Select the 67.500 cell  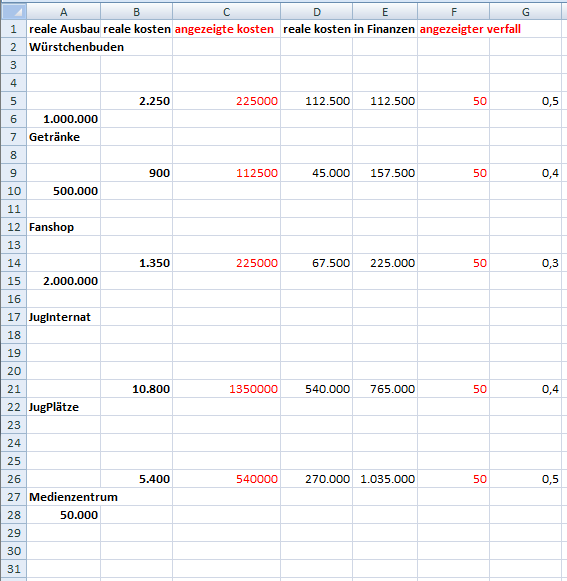click(x=316, y=263)
